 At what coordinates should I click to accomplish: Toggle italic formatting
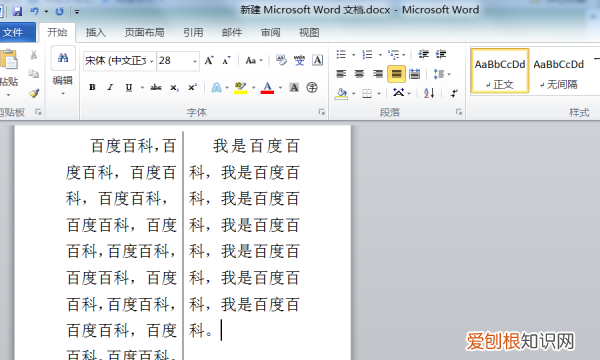click(110, 88)
